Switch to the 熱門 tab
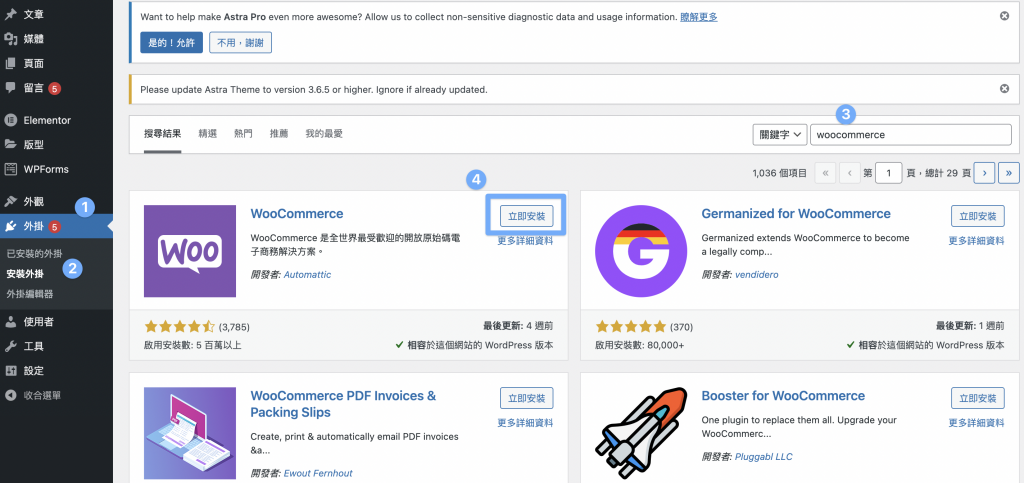The height and width of the screenshot is (483, 1024). click(x=244, y=134)
